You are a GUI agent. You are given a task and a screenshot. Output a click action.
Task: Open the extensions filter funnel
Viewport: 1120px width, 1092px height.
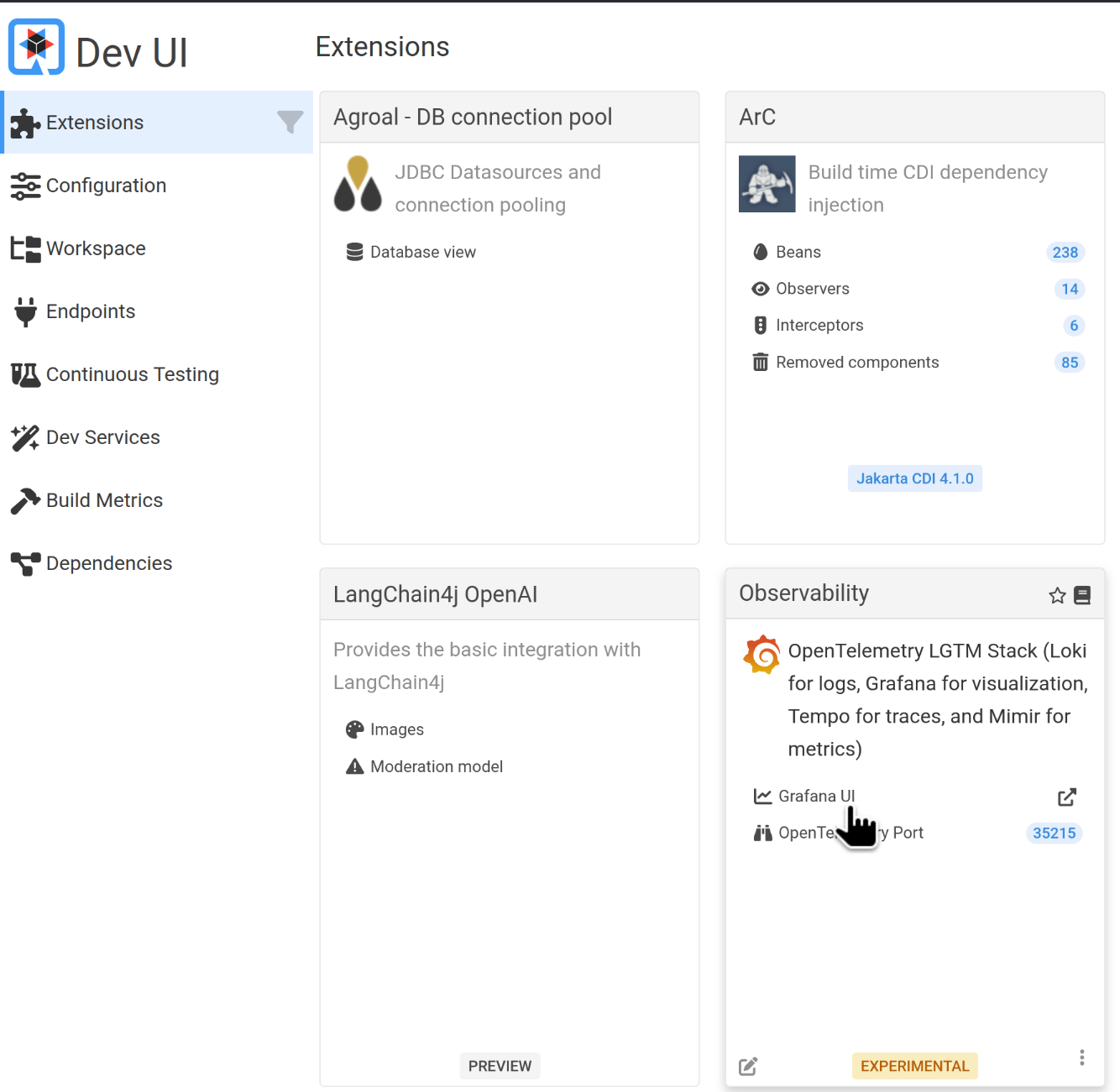pos(289,123)
